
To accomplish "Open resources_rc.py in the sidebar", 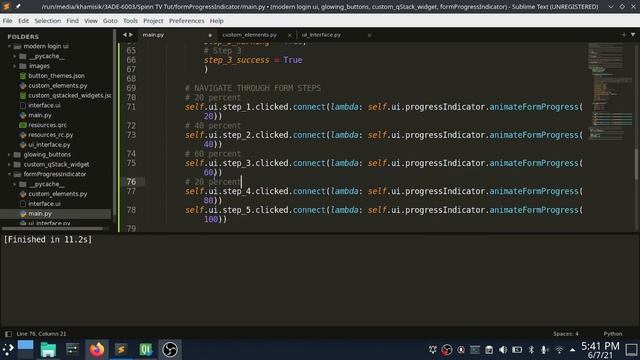I will point(51,135).
